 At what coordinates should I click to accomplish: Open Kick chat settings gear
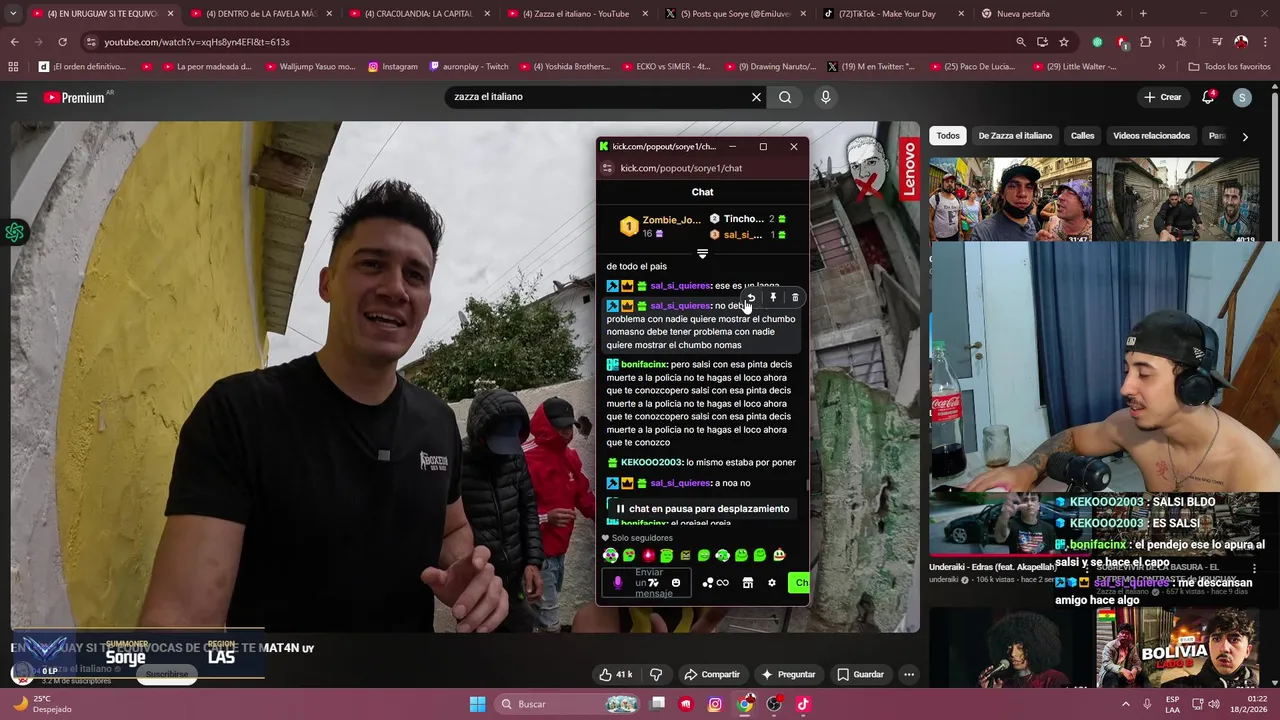pyautogui.click(x=771, y=583)
